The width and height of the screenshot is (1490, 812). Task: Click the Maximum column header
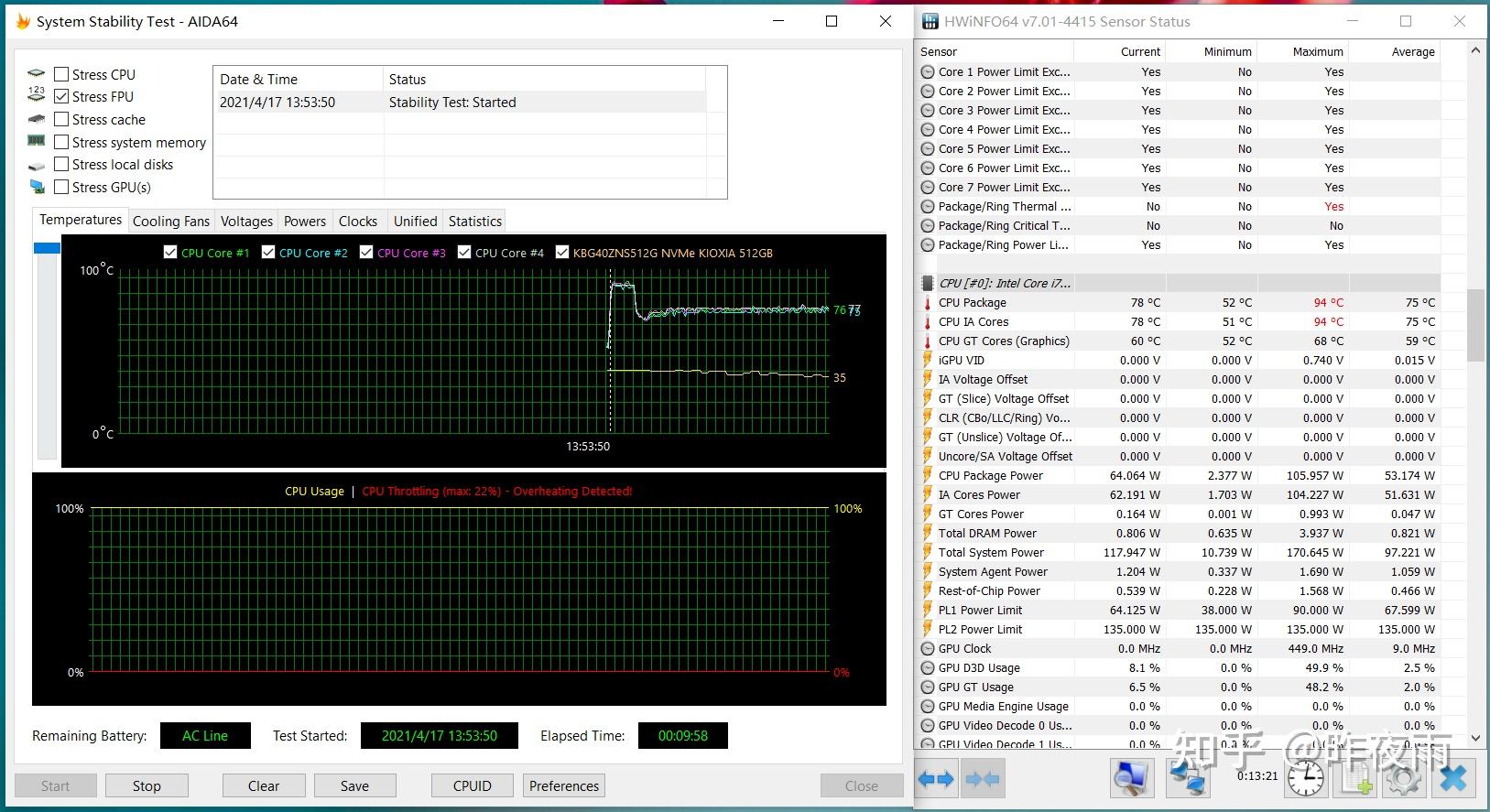tap(1302, 52)
